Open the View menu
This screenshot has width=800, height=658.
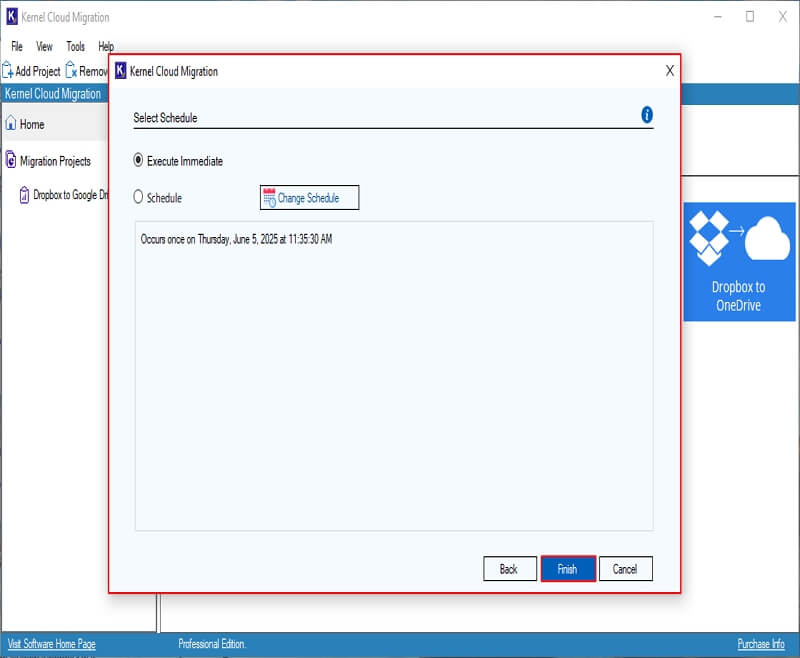44,46
